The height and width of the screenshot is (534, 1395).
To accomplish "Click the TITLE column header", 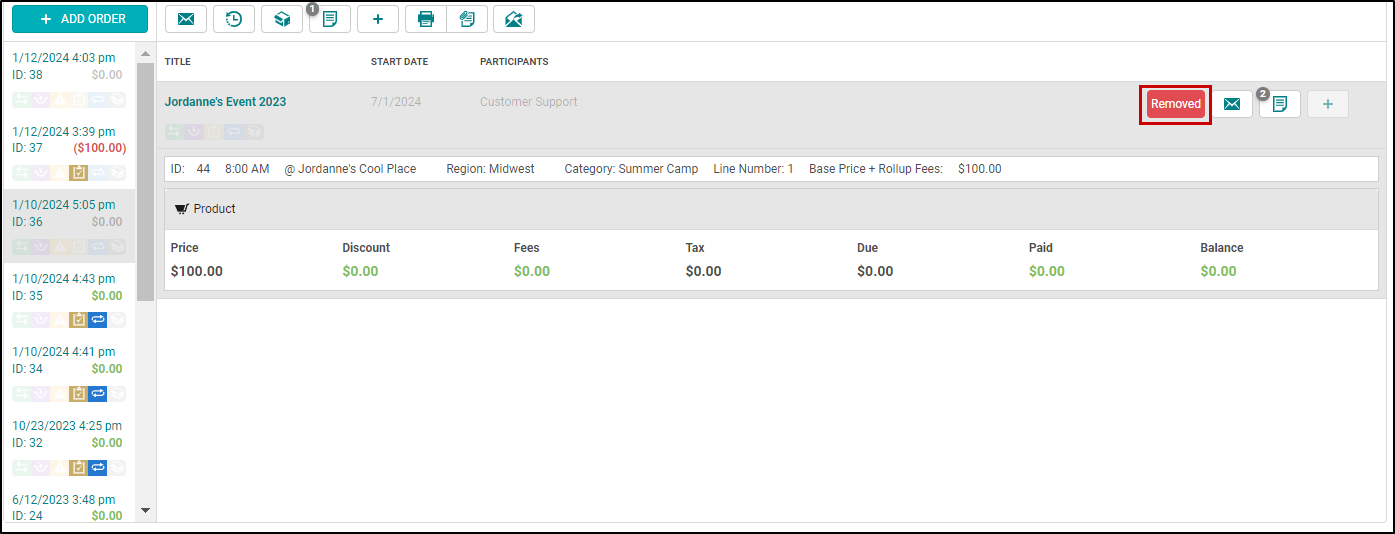I will click(178, 62).
